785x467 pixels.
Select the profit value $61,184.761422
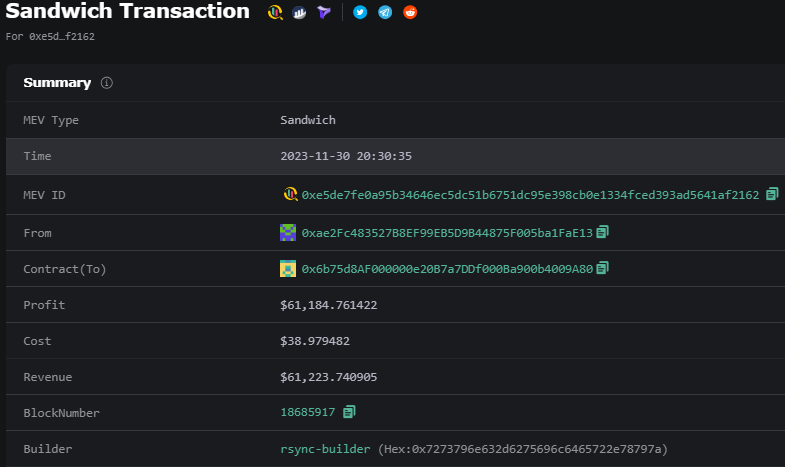[x=328, y=305]
